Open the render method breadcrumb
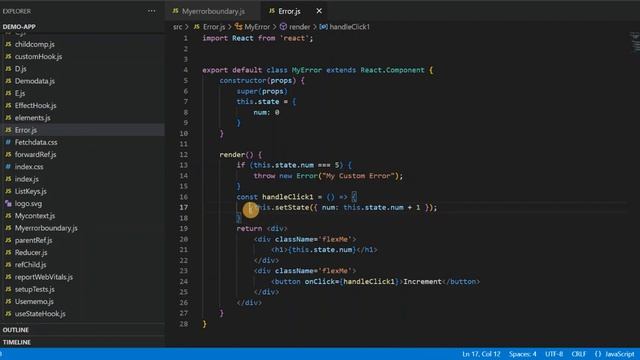Viewport: 640px width, 360px height. tap(300, 27)
